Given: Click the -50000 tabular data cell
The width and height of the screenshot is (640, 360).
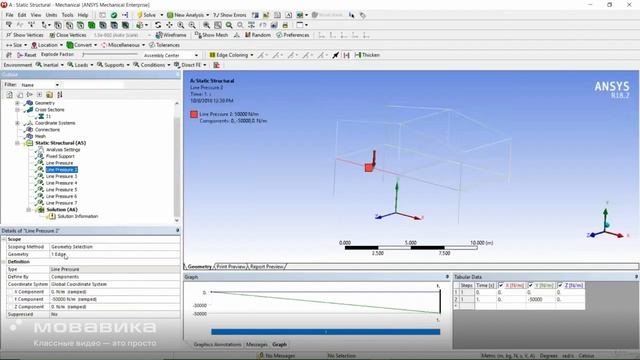Looking at the screenshot, I should pos(541,300).
